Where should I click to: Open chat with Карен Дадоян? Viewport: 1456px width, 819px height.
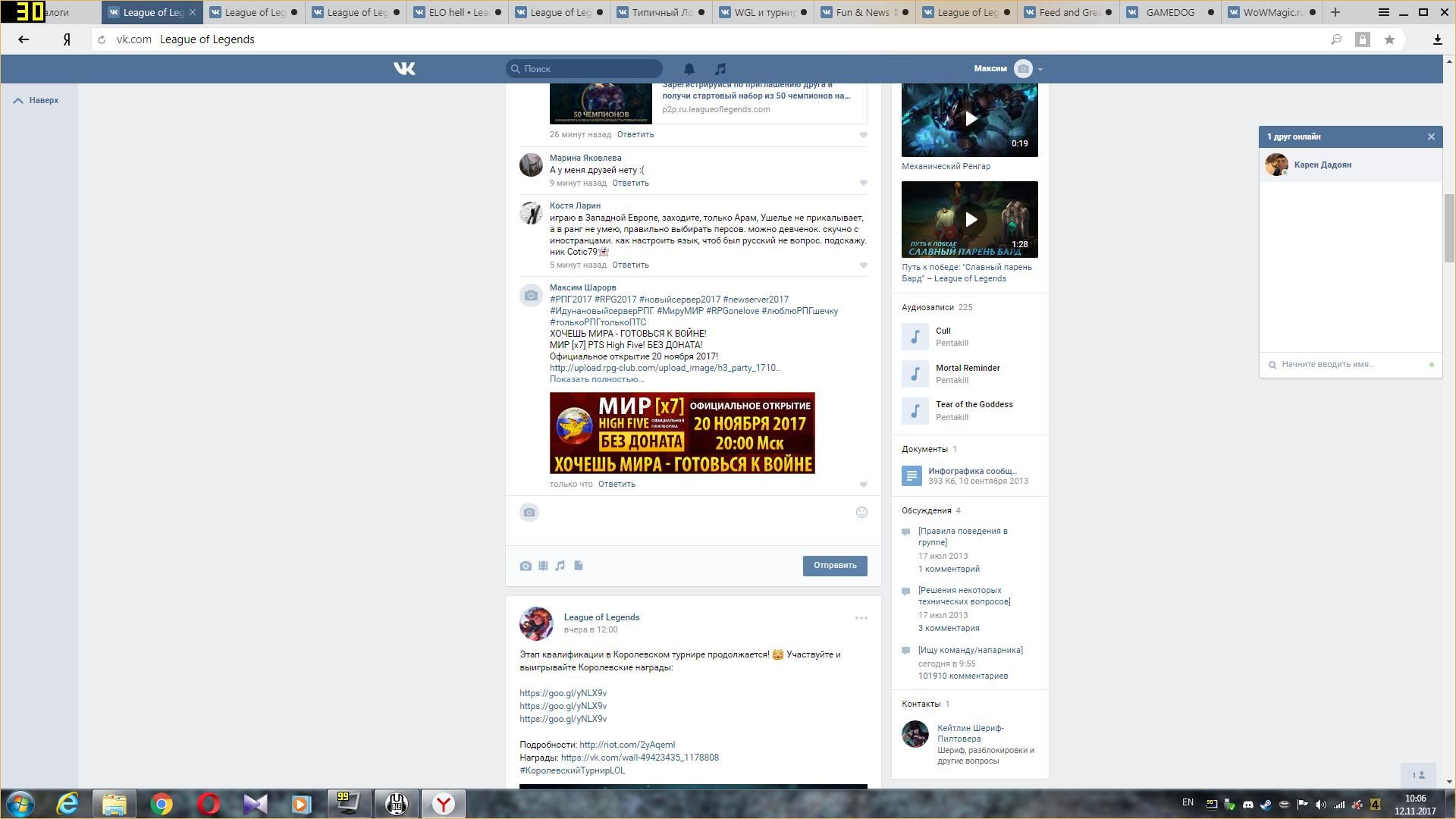click(1351, 165)
